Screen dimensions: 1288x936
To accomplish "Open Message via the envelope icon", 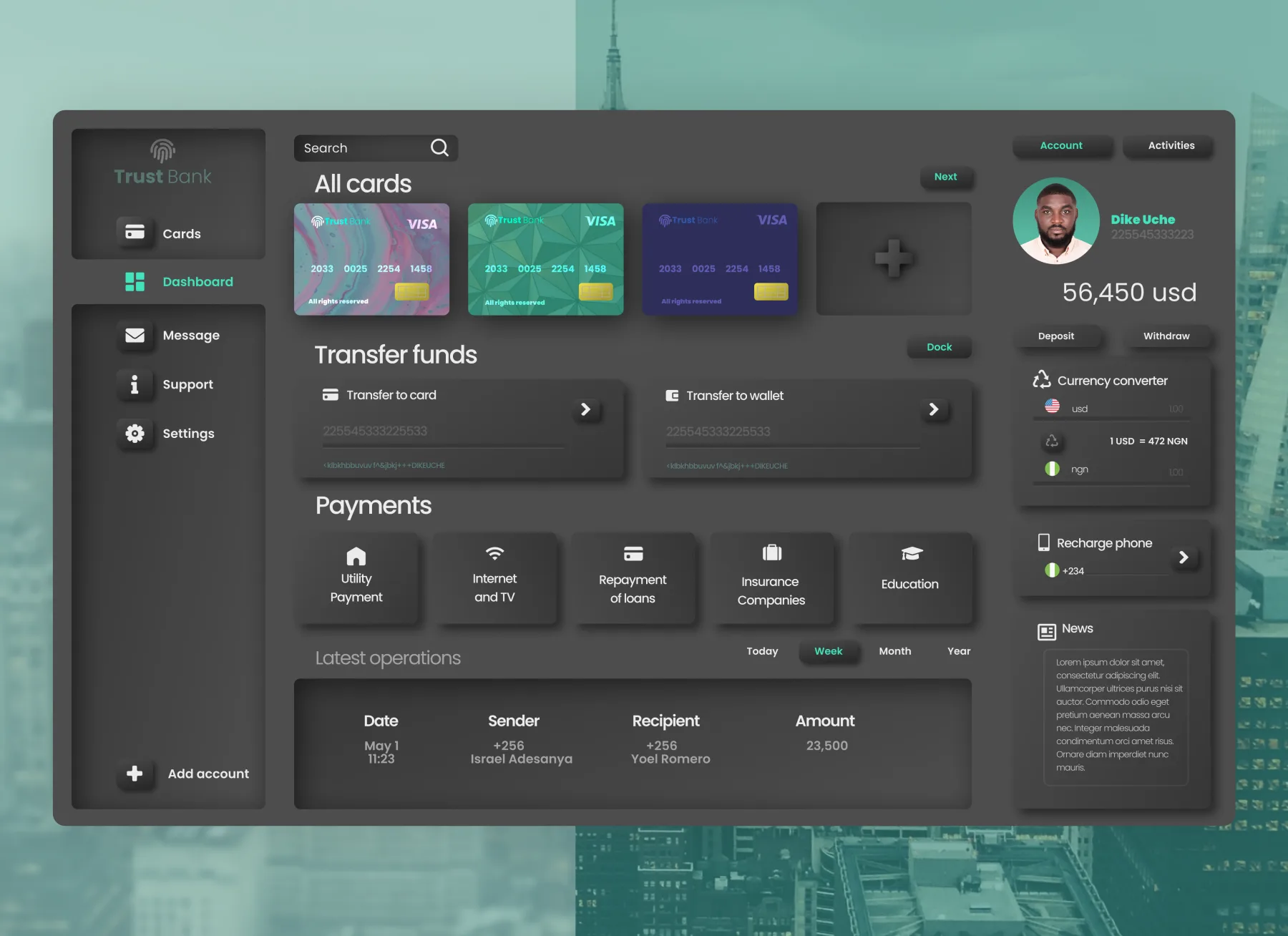I will [135, 335].
